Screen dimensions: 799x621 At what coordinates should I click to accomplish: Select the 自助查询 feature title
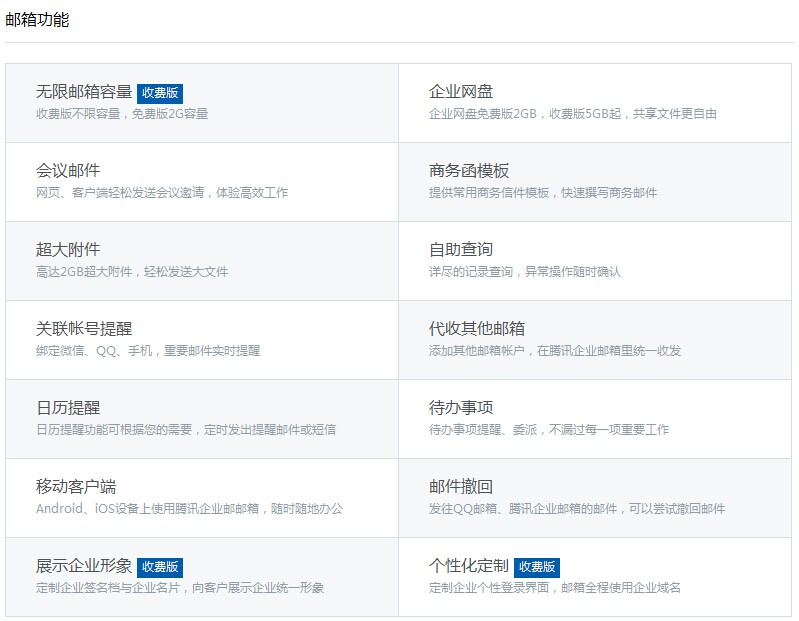461,250
